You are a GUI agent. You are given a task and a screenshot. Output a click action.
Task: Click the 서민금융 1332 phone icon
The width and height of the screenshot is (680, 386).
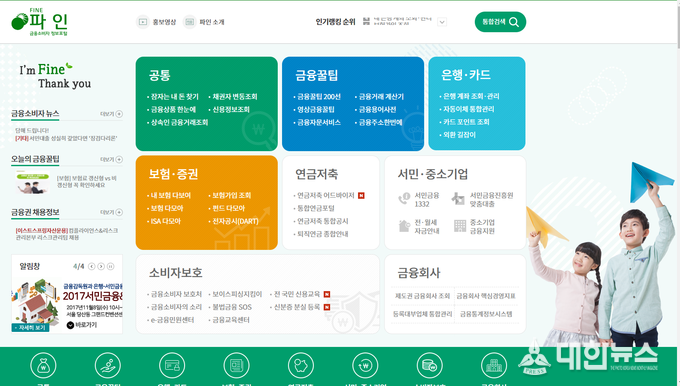(404, 199)
